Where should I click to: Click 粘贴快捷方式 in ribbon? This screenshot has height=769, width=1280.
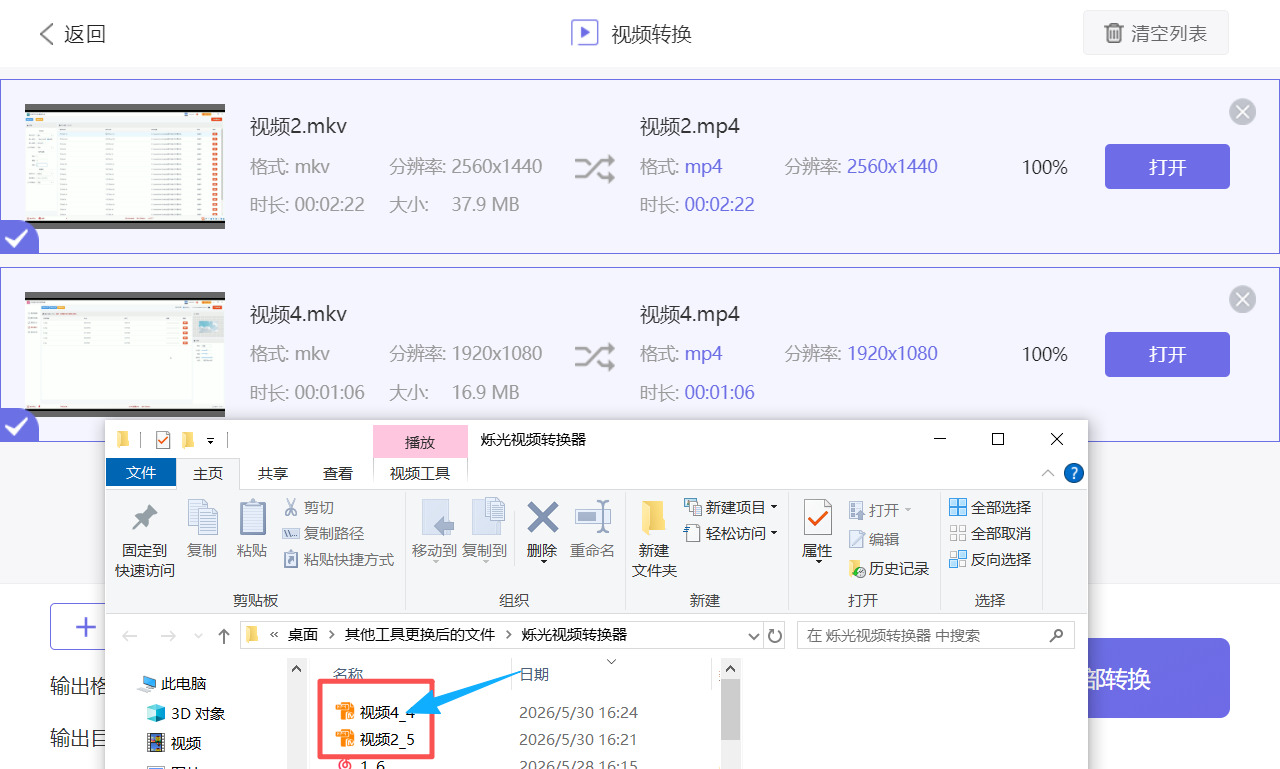338,560
